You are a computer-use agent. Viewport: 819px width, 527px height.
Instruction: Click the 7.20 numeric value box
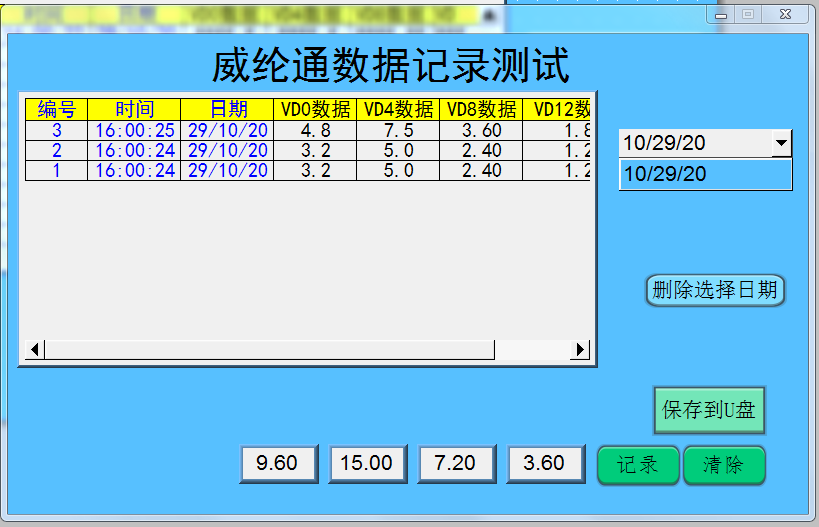point(456,464)
